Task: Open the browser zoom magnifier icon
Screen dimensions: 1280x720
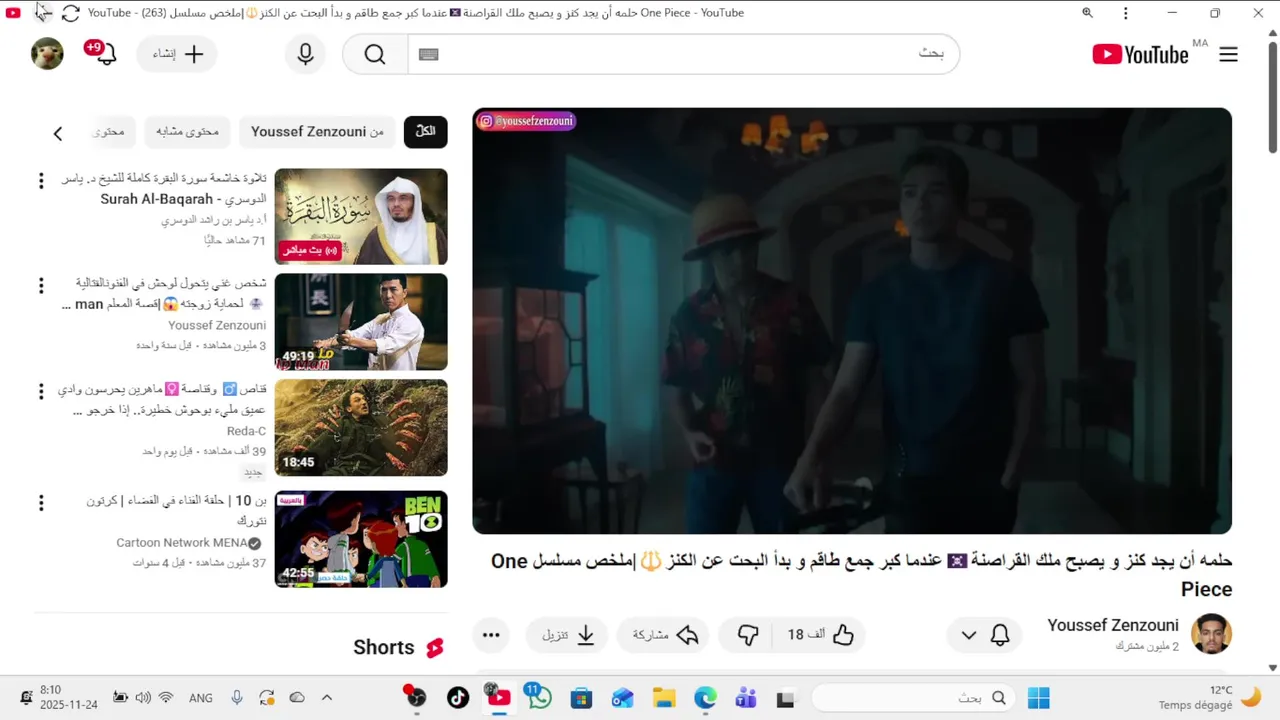Action: point(1087,13)
